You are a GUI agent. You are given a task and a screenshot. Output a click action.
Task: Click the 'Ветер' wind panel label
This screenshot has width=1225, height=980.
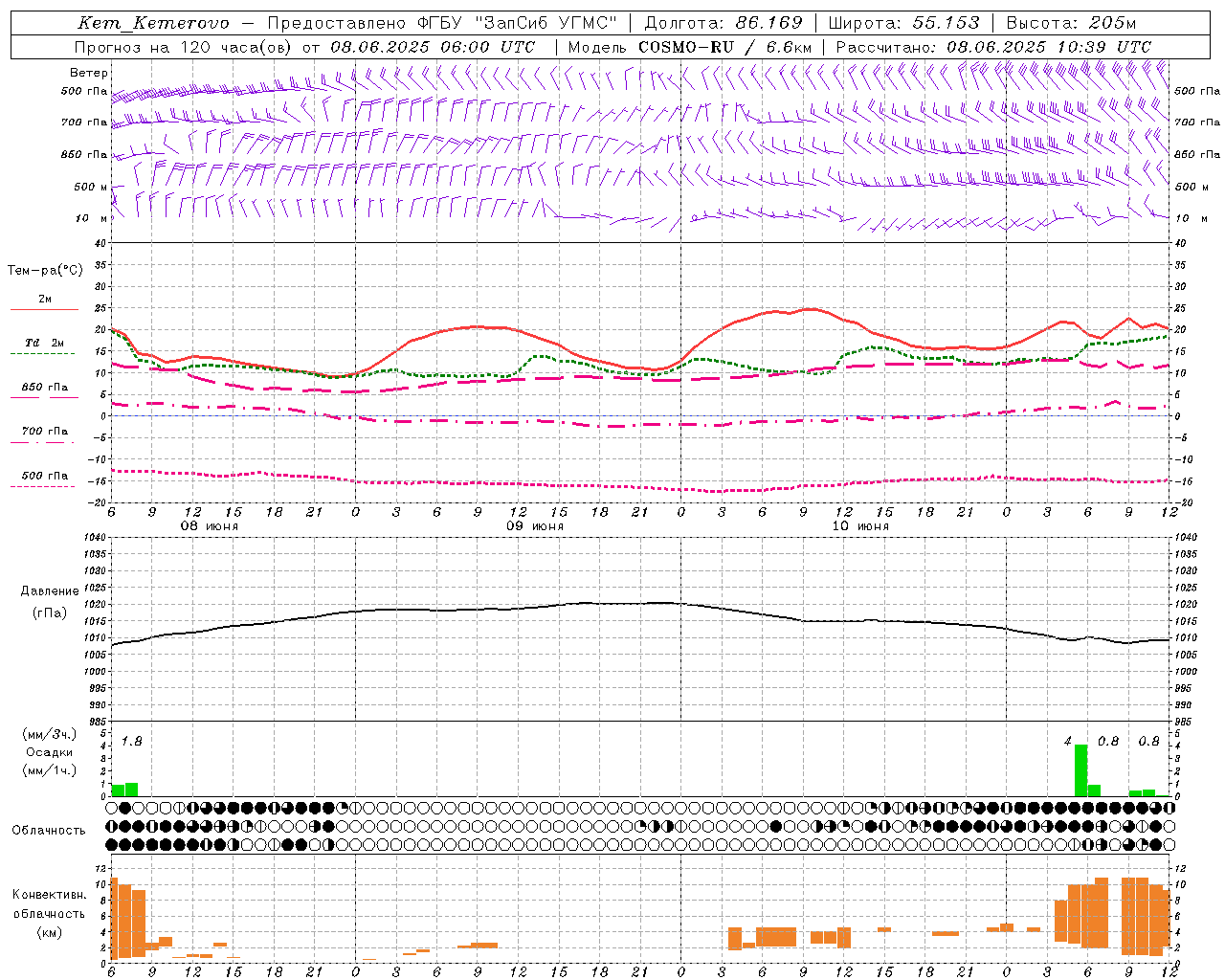[89, 73]
